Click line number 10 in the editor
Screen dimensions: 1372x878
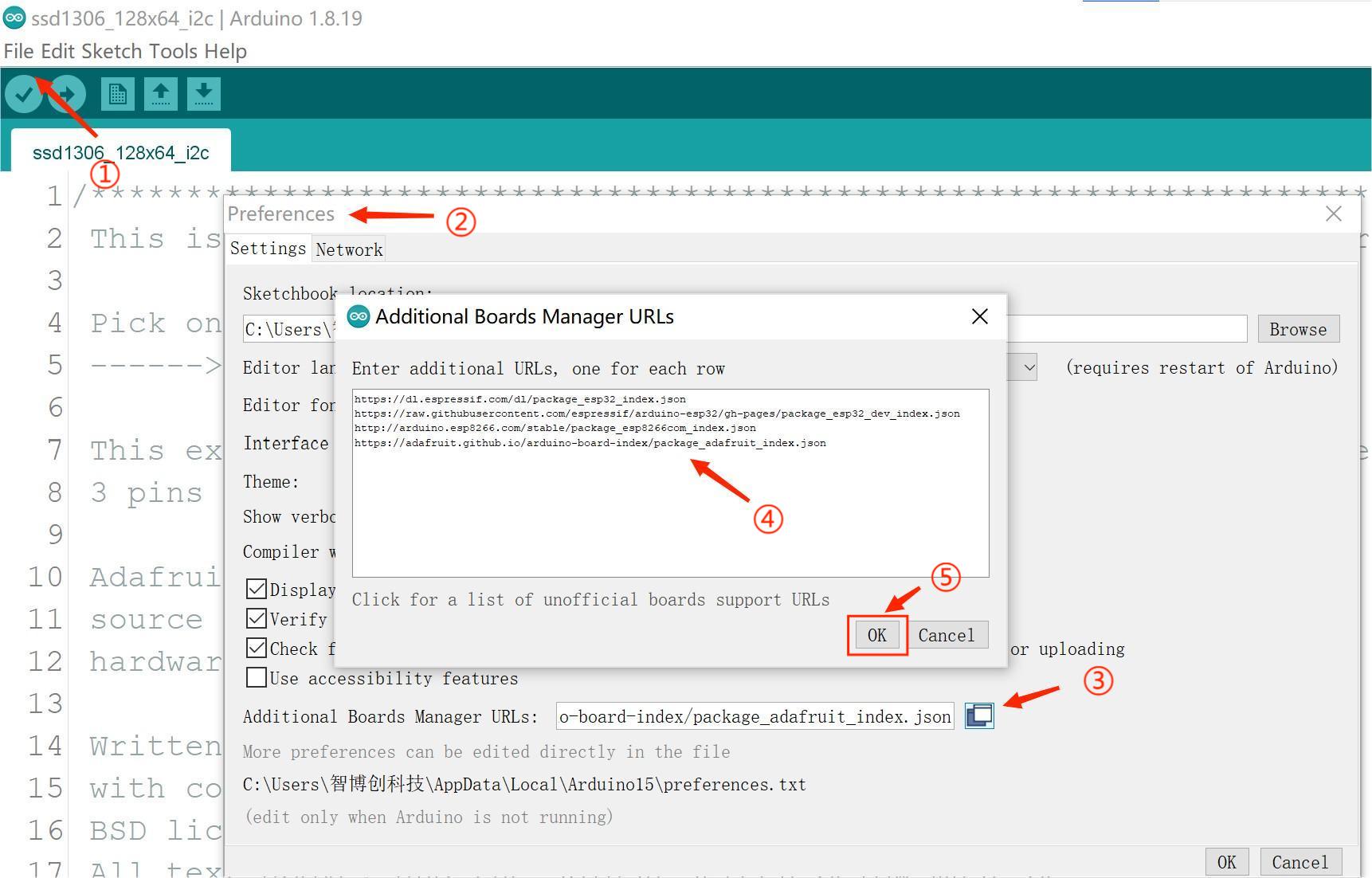45,576
